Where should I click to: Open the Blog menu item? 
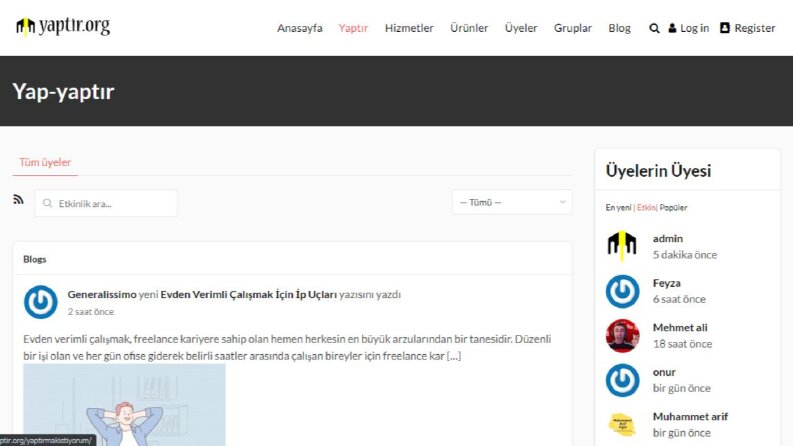tap(619, 28)
